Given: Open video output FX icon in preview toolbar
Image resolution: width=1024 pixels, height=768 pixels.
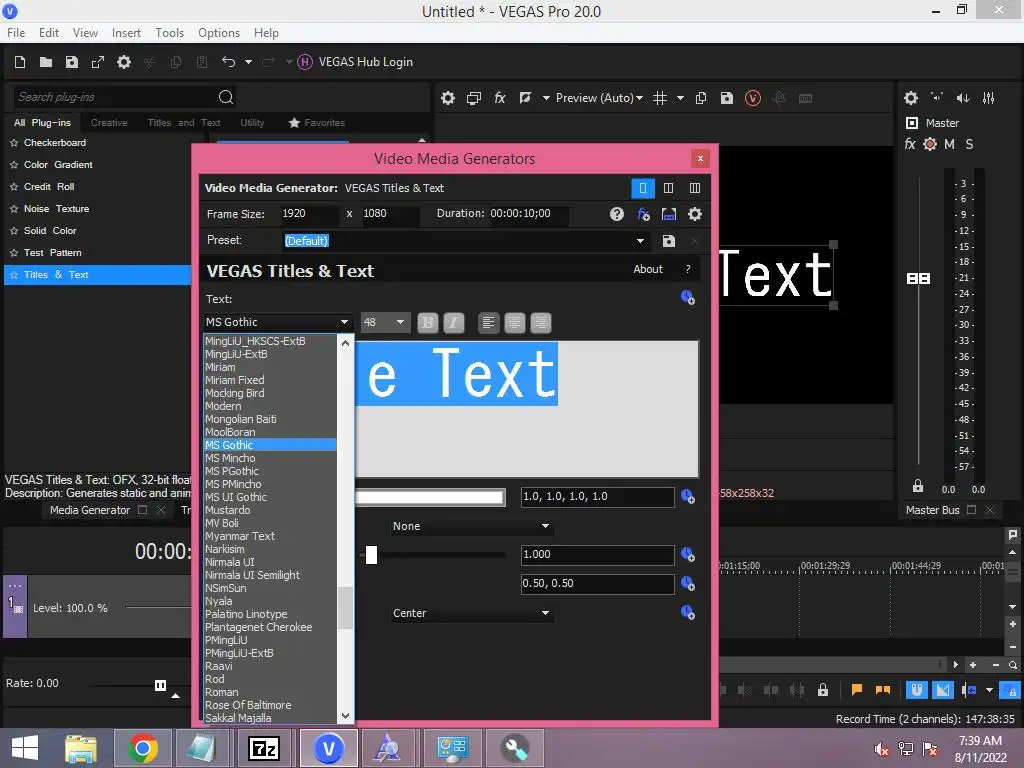Looking at the screenshot, I should tap(500, 98).
